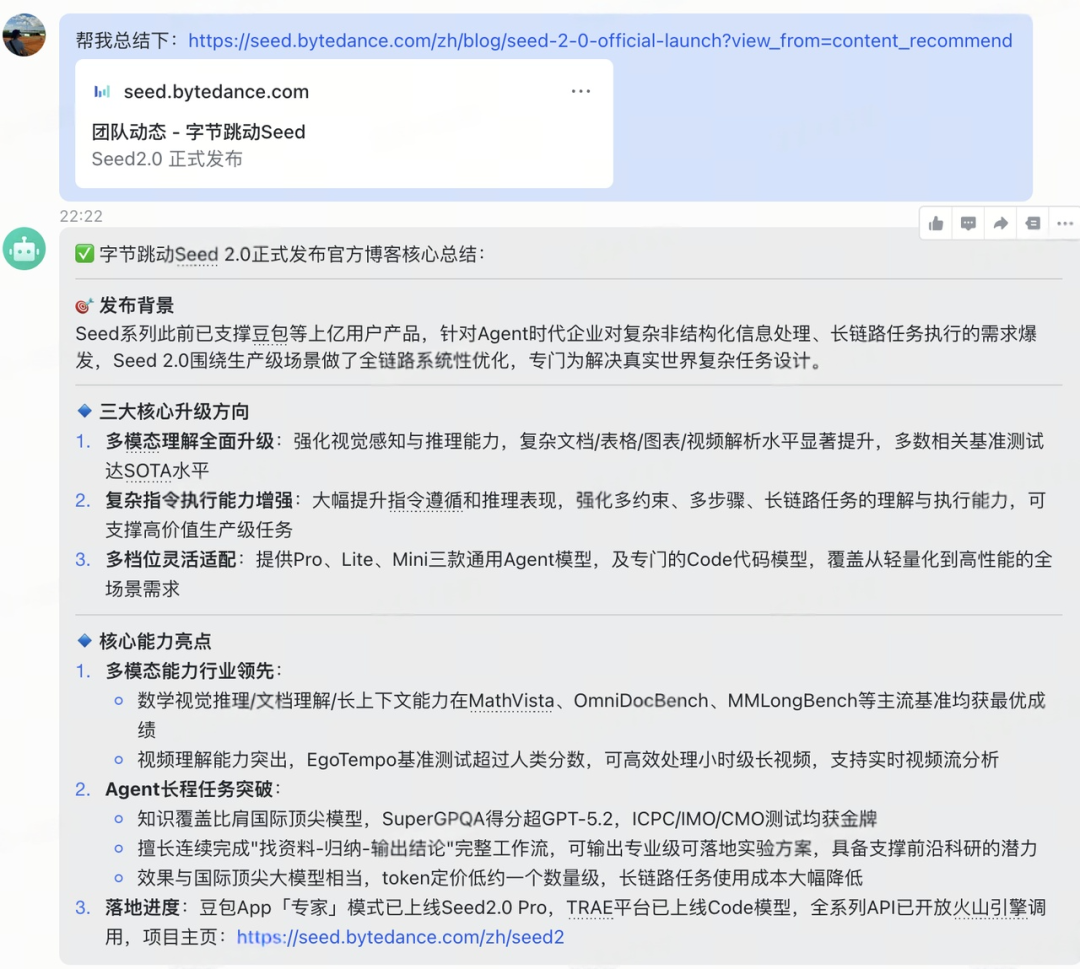Viewport: 1080px width, 969px height.
Task: Open the seed-2-0-official-launch URL in the message
Action: [600, 41]
